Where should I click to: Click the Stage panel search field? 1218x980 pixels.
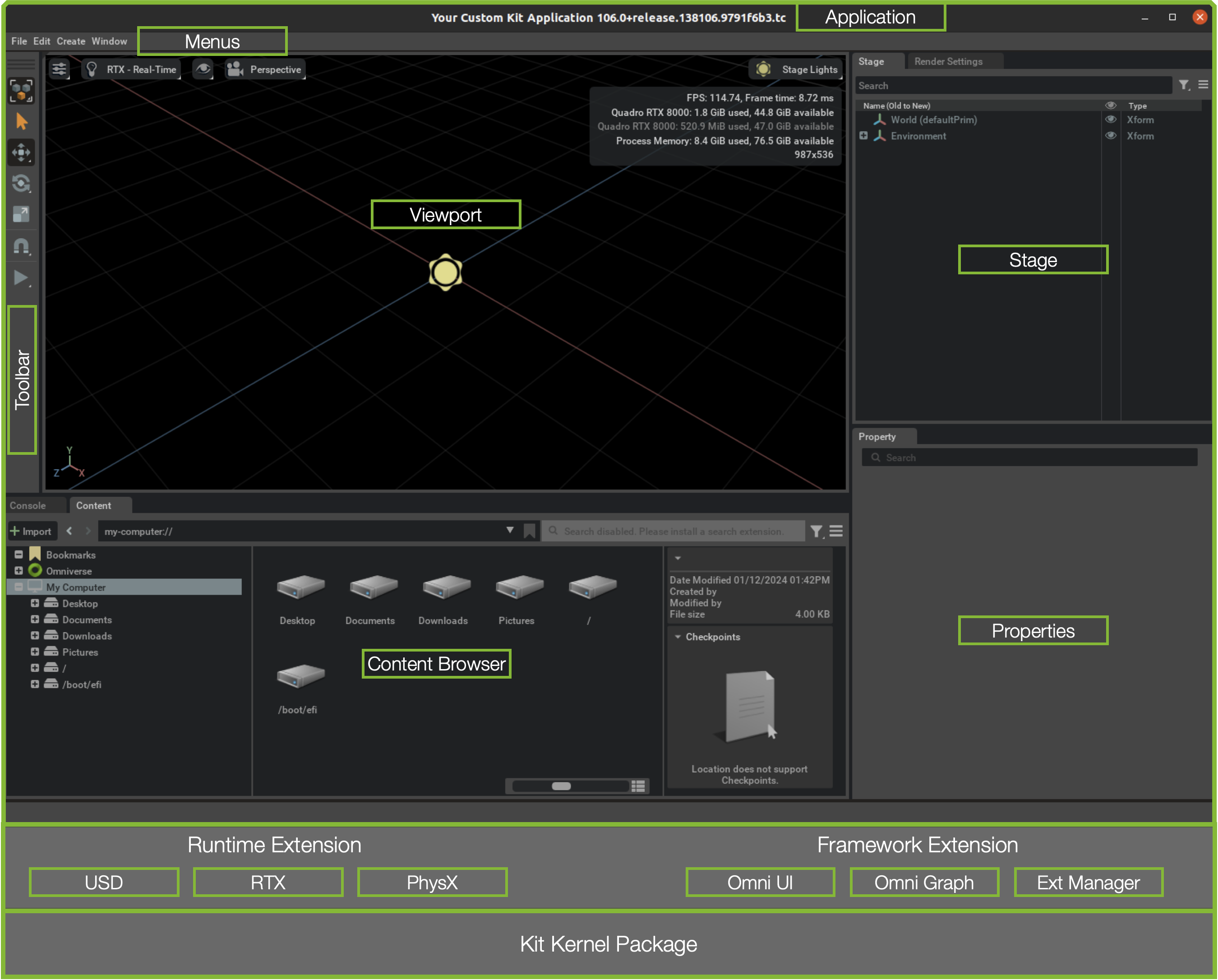click(x=1011, y=85)
